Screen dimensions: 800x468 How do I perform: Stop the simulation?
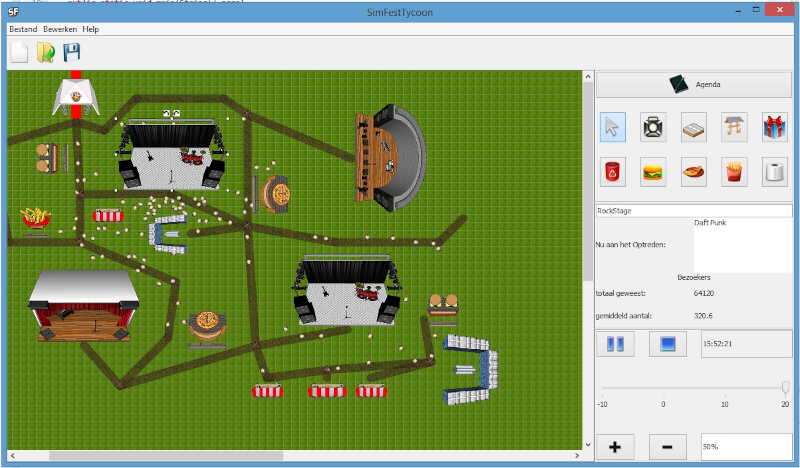pos(667,344)
